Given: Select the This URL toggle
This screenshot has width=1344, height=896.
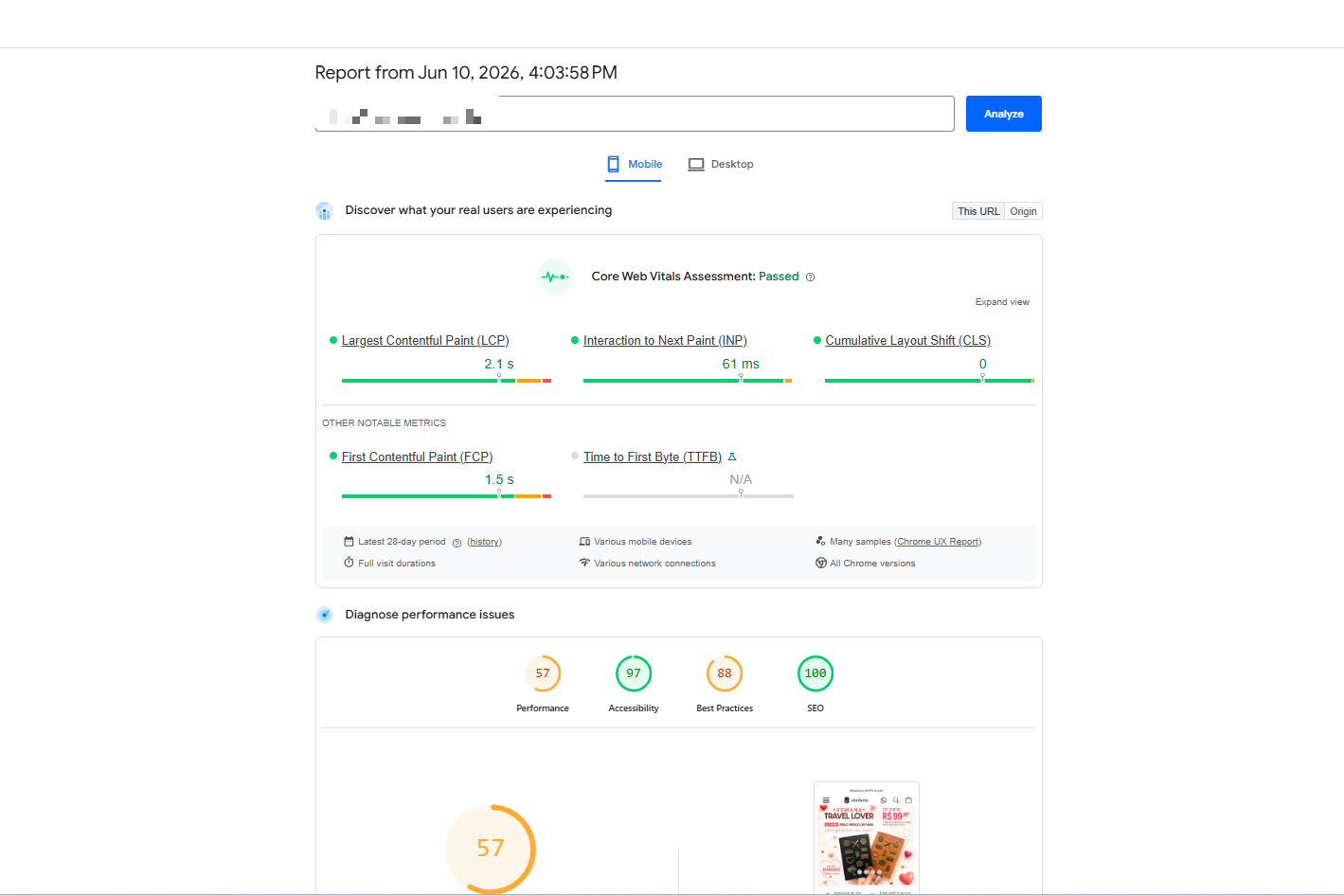Looking at the screenshot, I should pos(978,211).
